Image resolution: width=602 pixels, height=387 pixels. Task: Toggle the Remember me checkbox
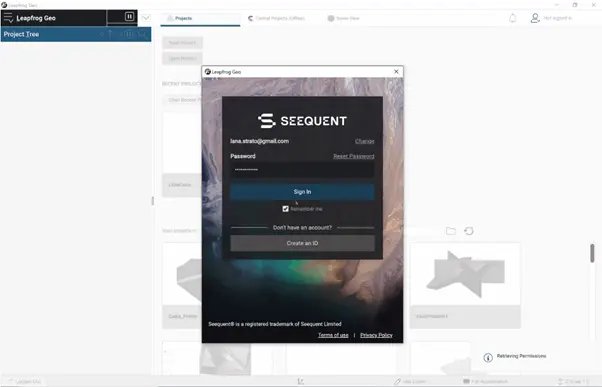coord(285,209)
